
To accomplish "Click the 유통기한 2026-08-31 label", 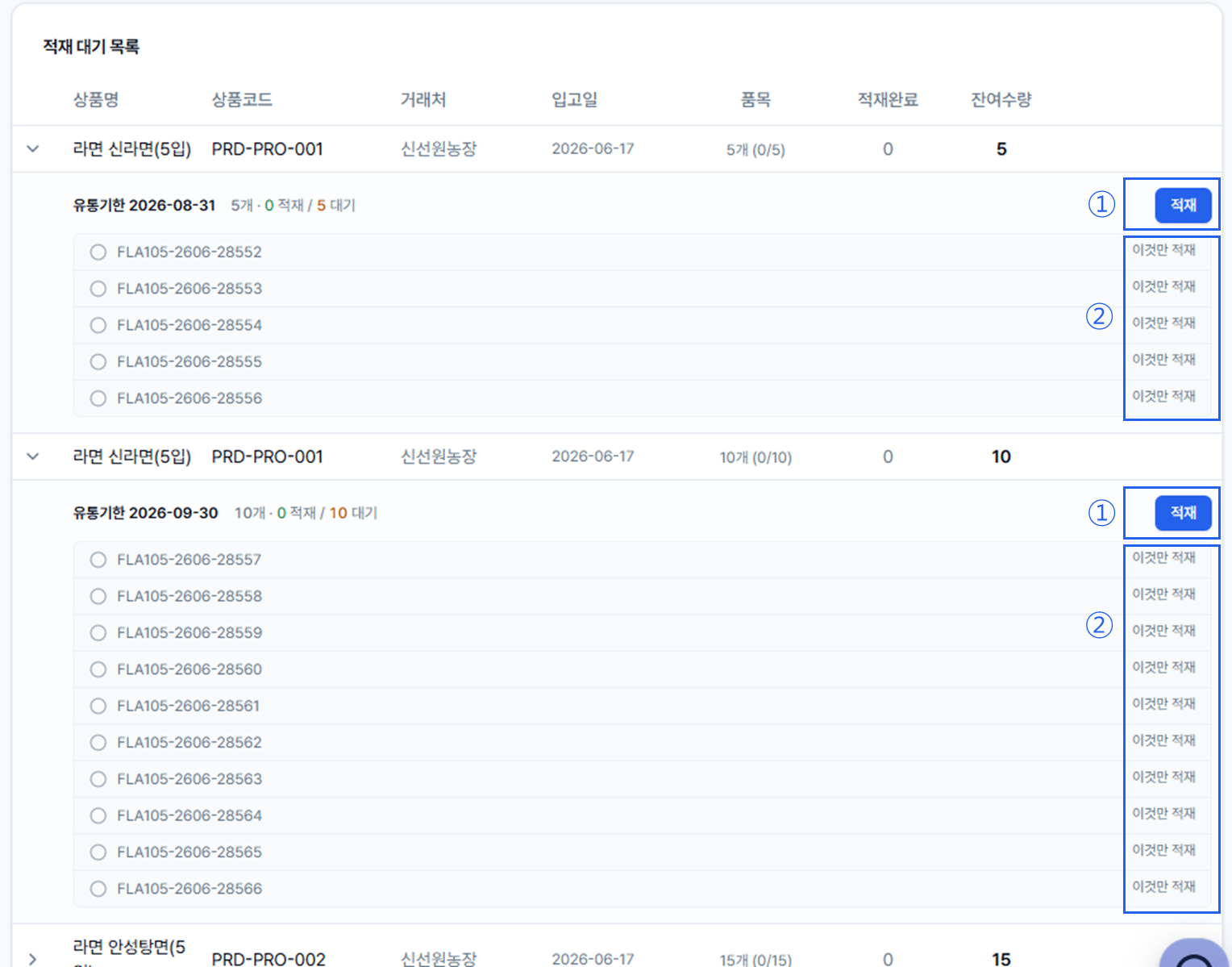I will 144,205.
